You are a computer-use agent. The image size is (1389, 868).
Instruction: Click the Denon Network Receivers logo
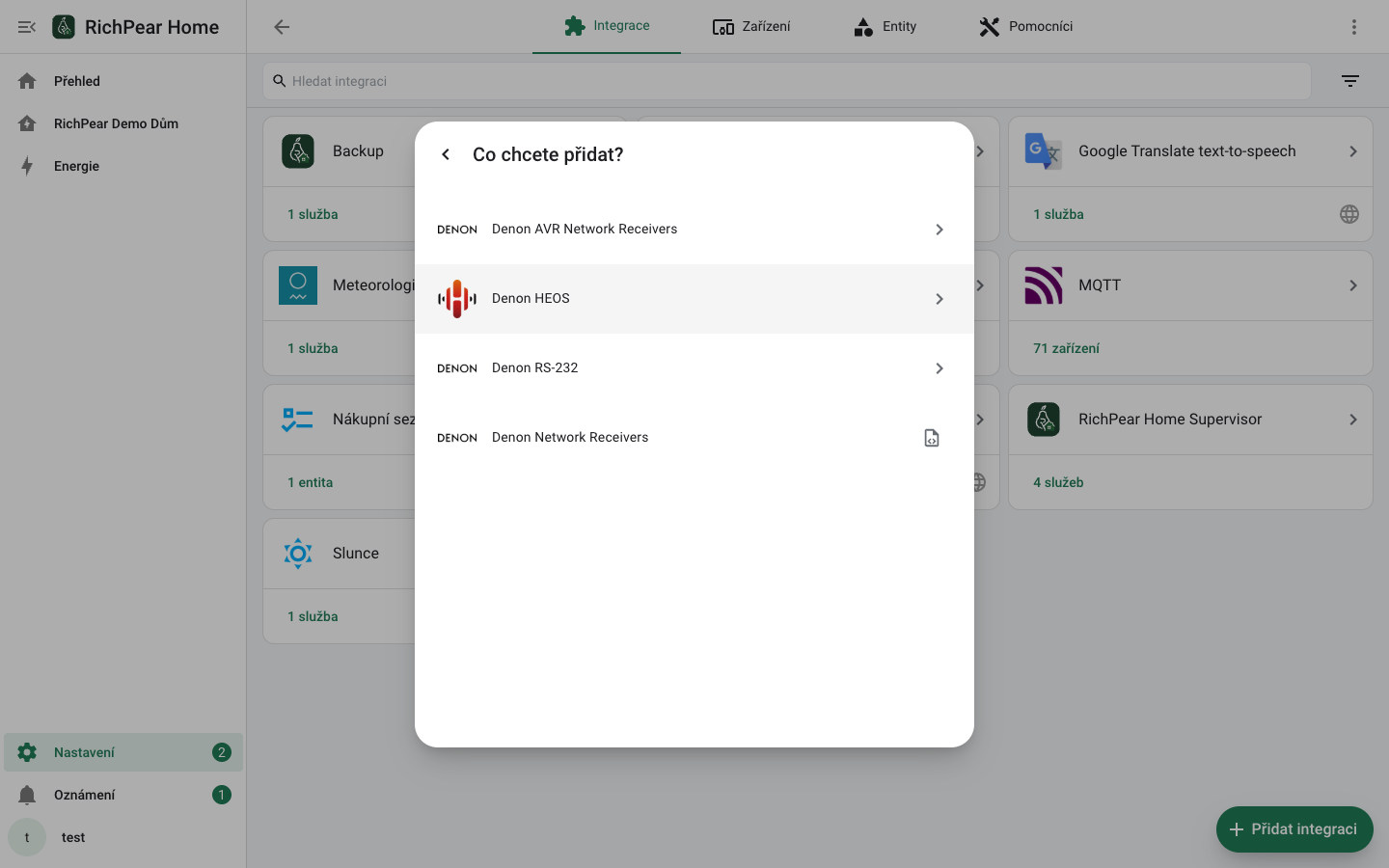tap(457, 438)
